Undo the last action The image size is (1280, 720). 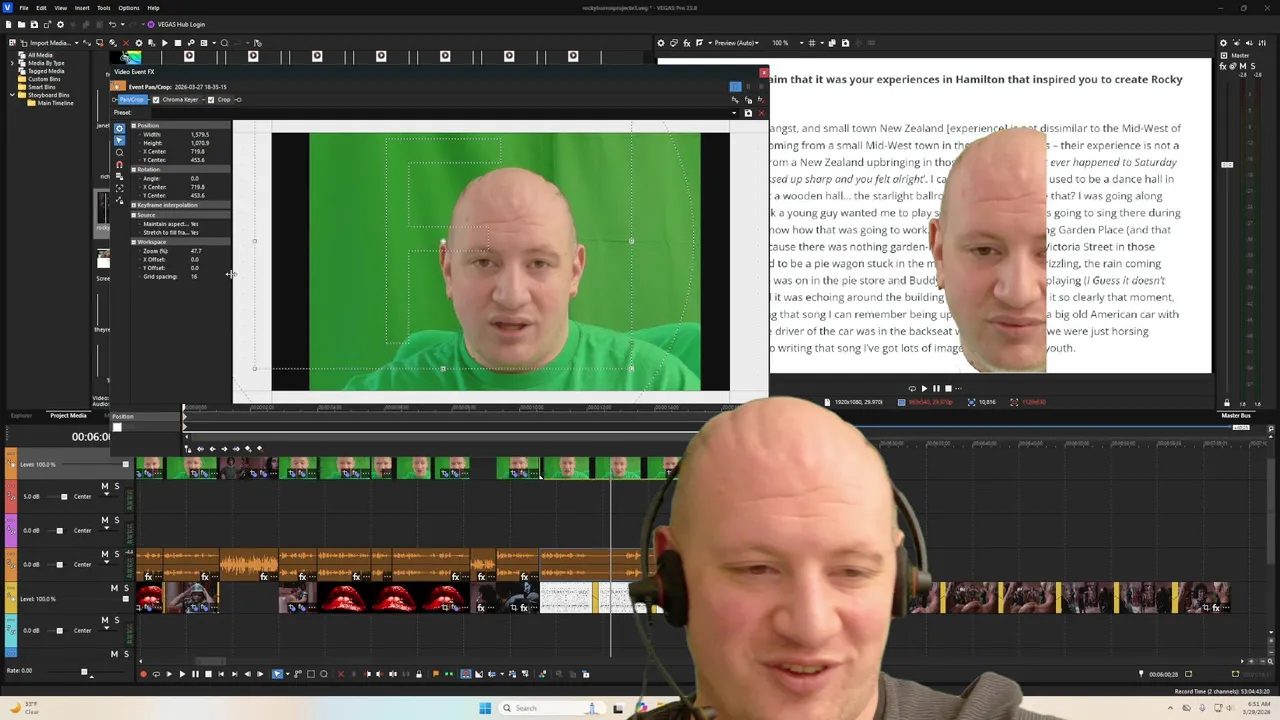[x=112, y=24]
